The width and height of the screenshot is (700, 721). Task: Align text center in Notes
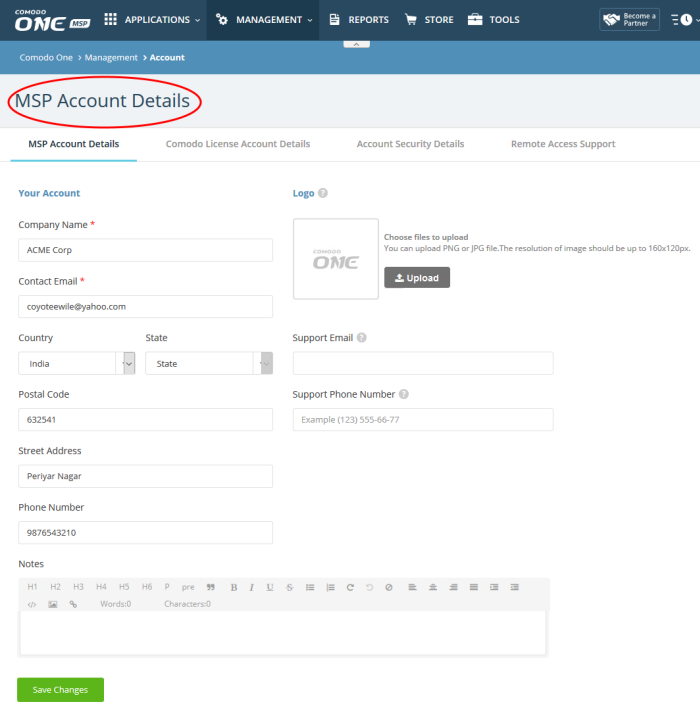(x=433, y=587)
